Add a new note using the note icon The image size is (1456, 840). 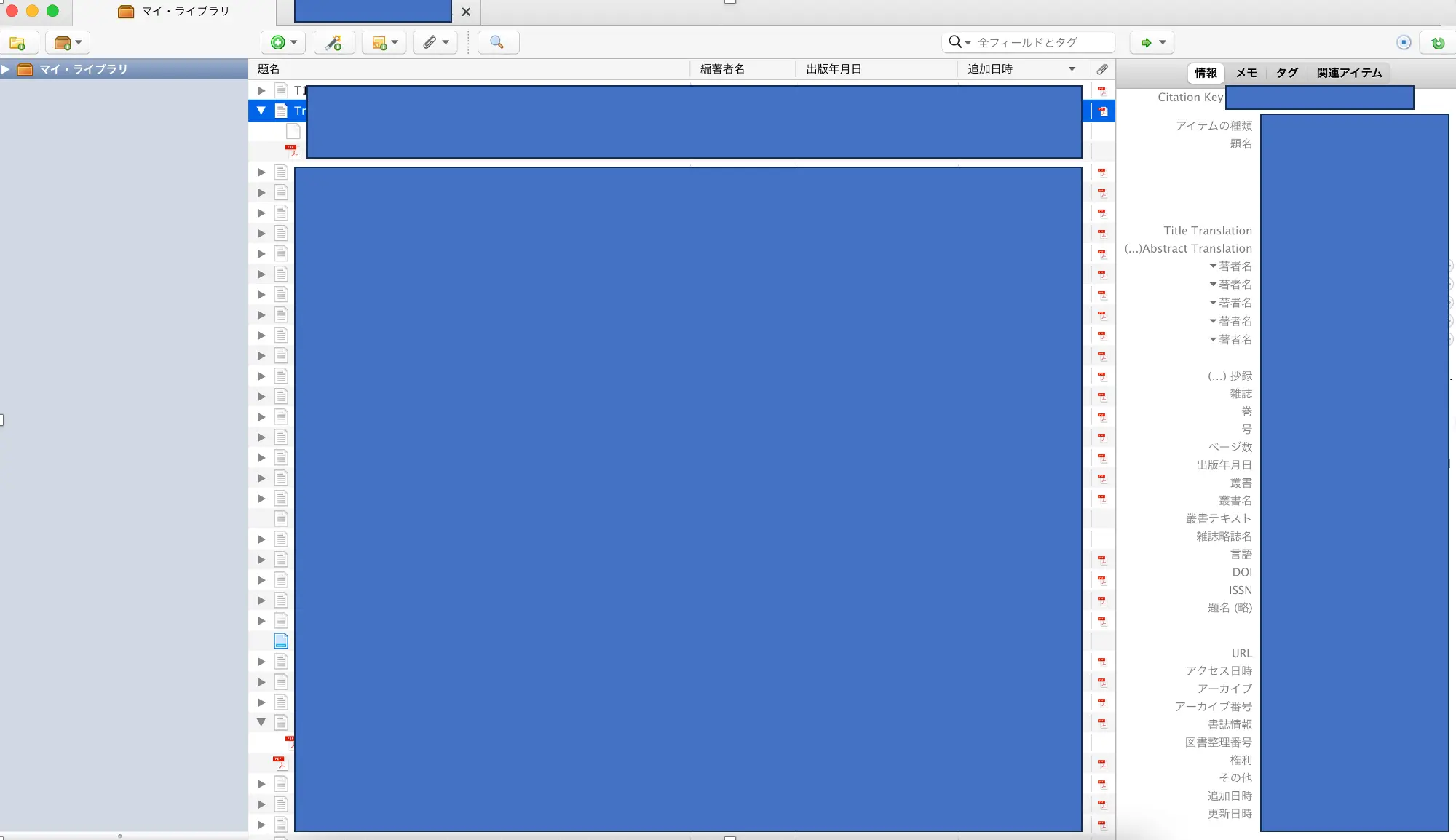pos(379,42)
